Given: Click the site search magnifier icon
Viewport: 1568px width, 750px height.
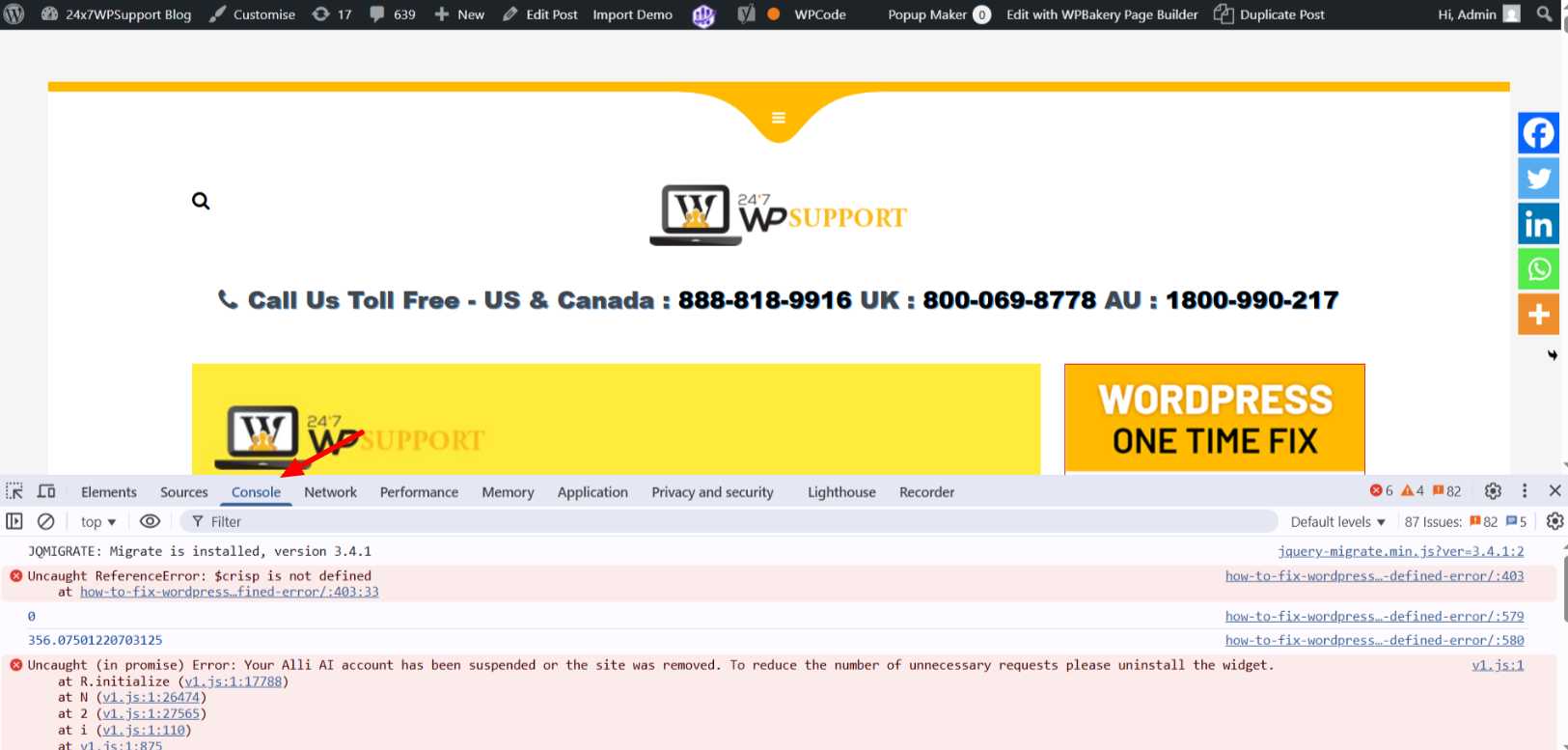Looking at the screenshot, I should [x=201, y=201].
